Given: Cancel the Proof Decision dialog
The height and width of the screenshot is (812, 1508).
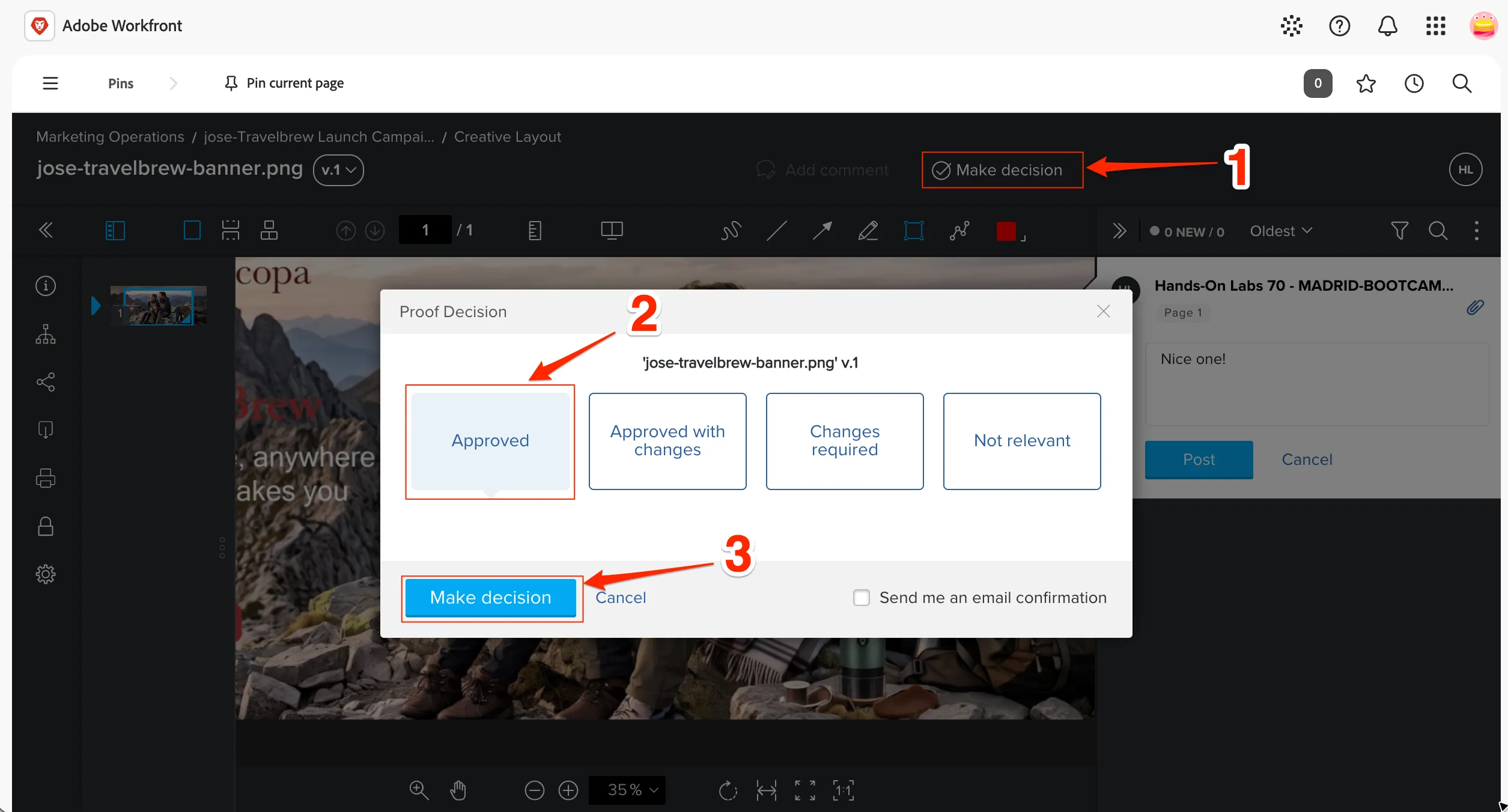Looking at the screenshot, I should click(x=621, y=598).
